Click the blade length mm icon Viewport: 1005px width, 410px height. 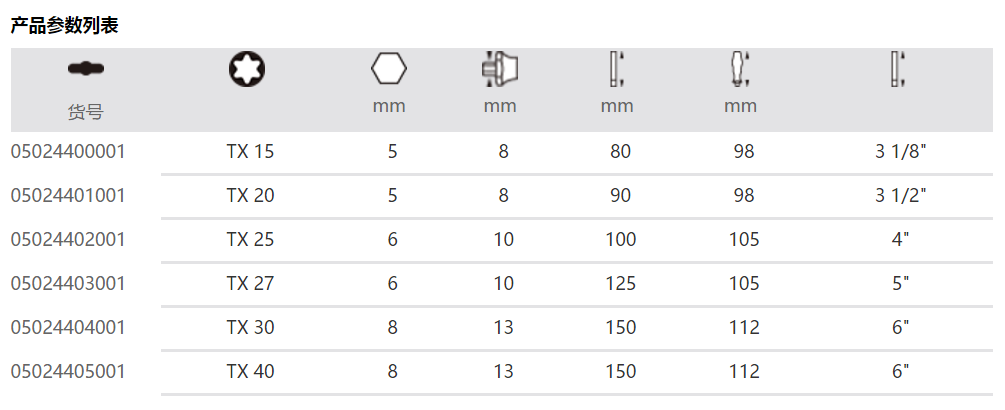click(x=617, y=69)
